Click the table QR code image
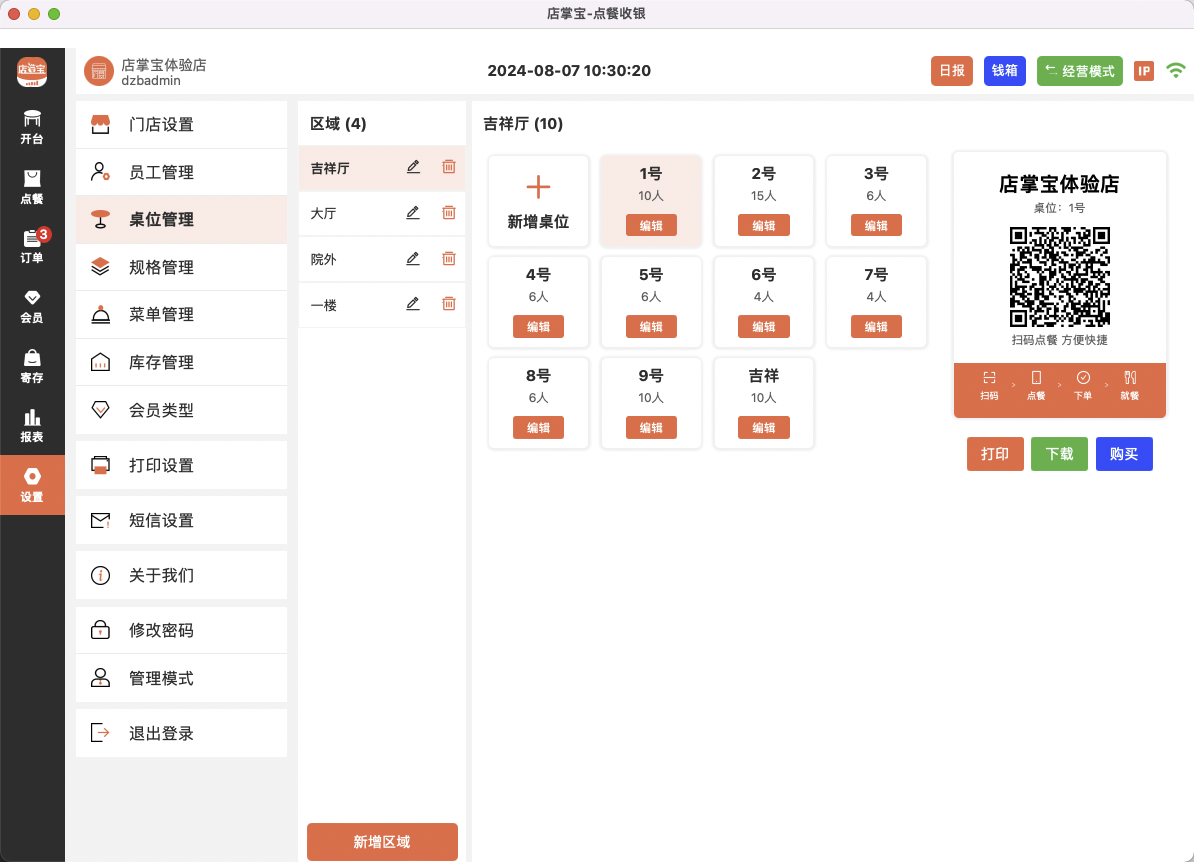Screen dimensions: 1194x862 click(1060, 277)
